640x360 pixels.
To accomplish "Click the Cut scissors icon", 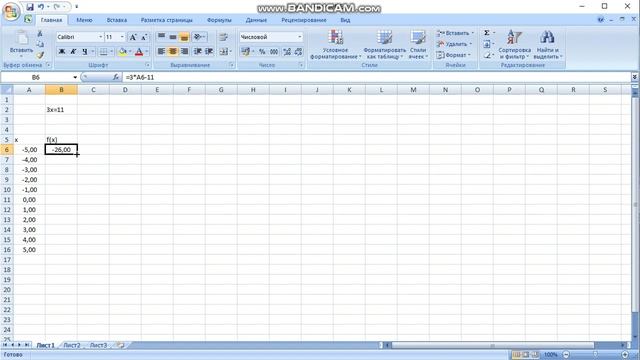I will coord(40,34).
